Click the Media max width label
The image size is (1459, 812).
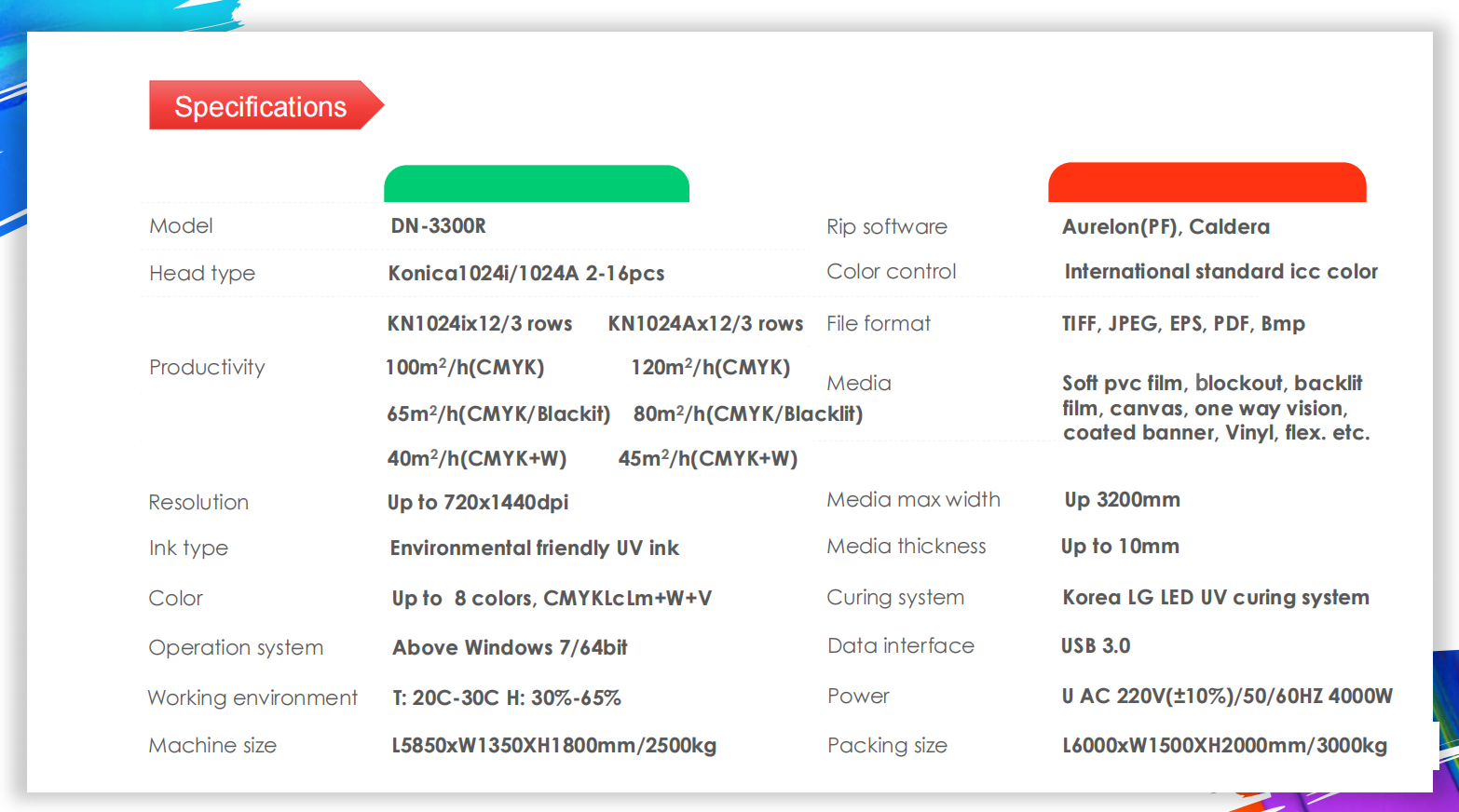[913, 500]
